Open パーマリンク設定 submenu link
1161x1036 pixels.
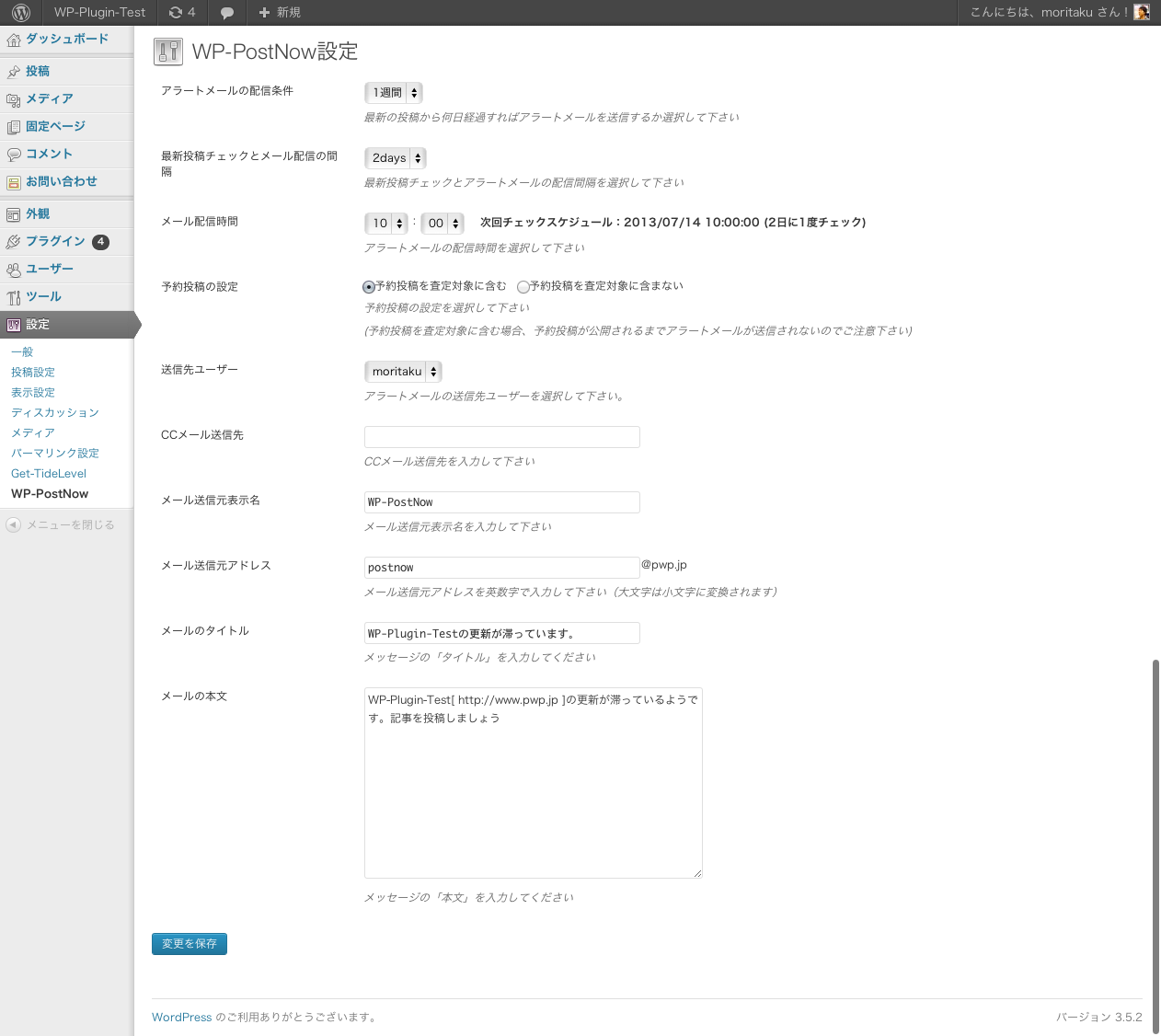[55, 453]
